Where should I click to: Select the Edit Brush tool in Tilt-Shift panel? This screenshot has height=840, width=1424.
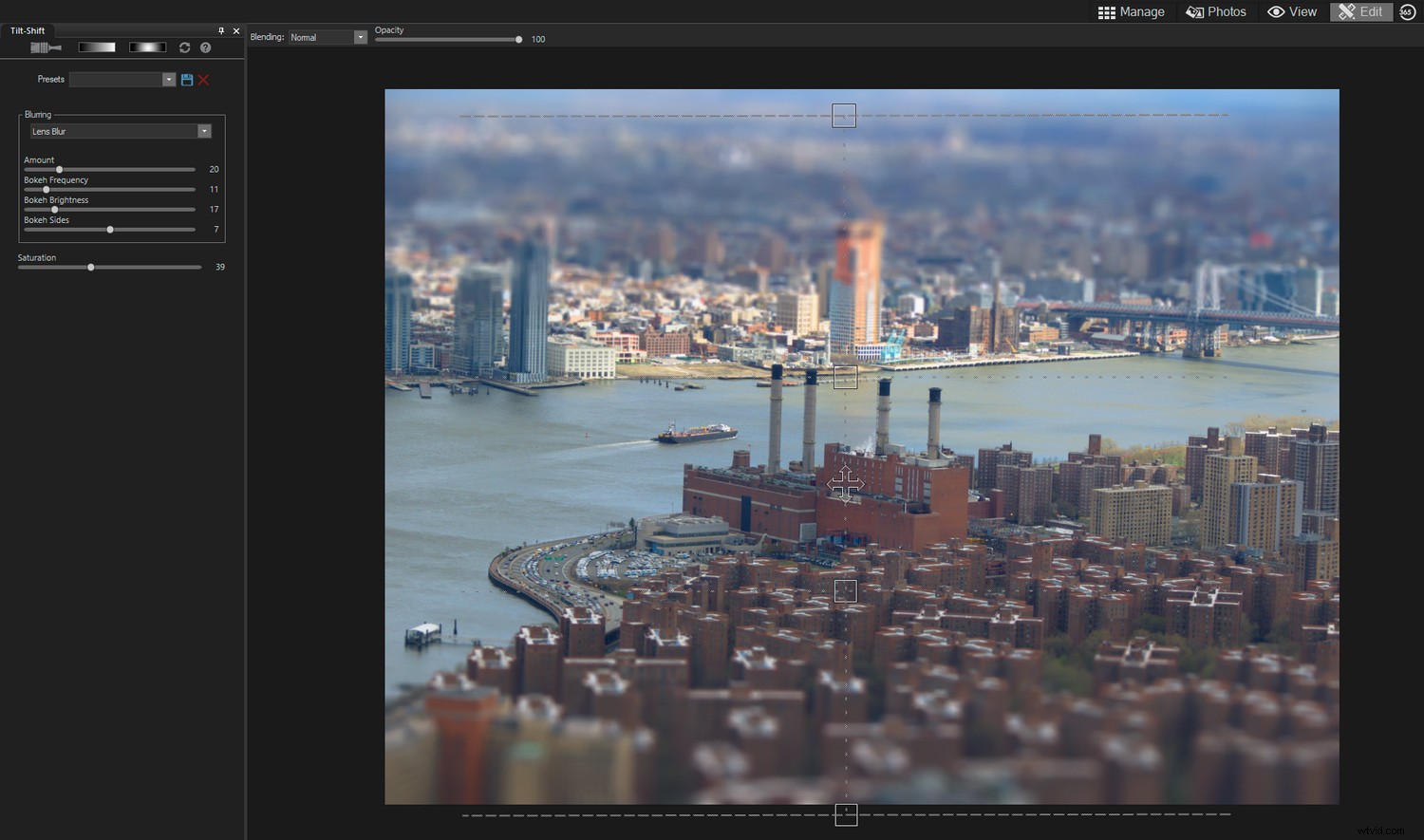(x=46, y=47)
